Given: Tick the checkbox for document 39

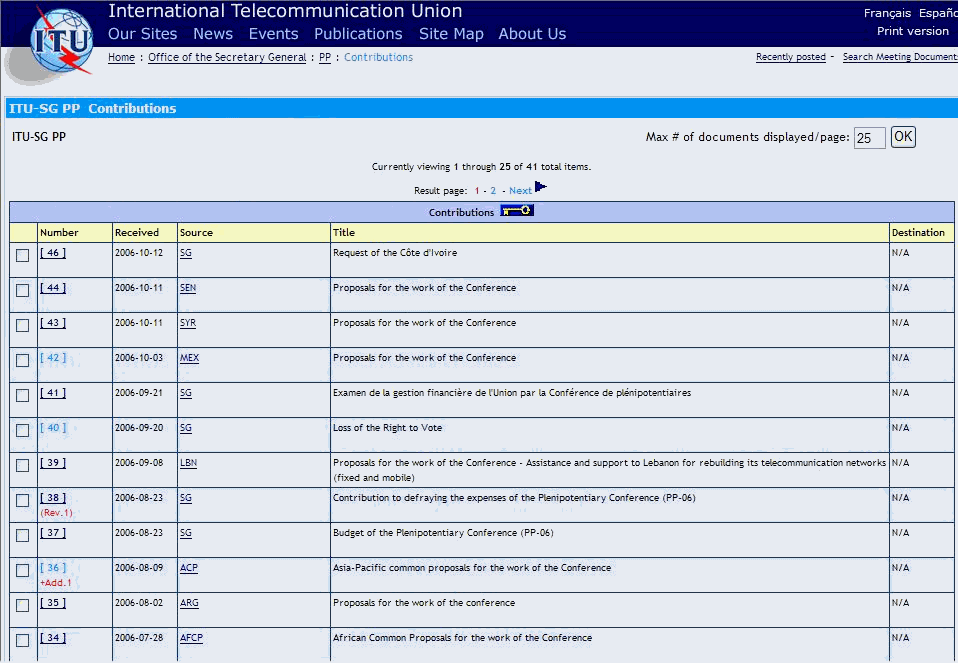Looking at the screenshot, I should point(23,466).
